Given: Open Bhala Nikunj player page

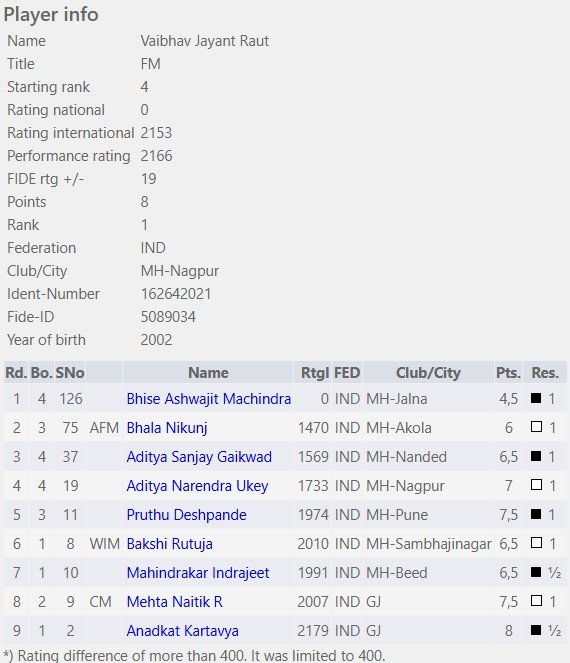Looking at the screenshot, I should point(167,428).
